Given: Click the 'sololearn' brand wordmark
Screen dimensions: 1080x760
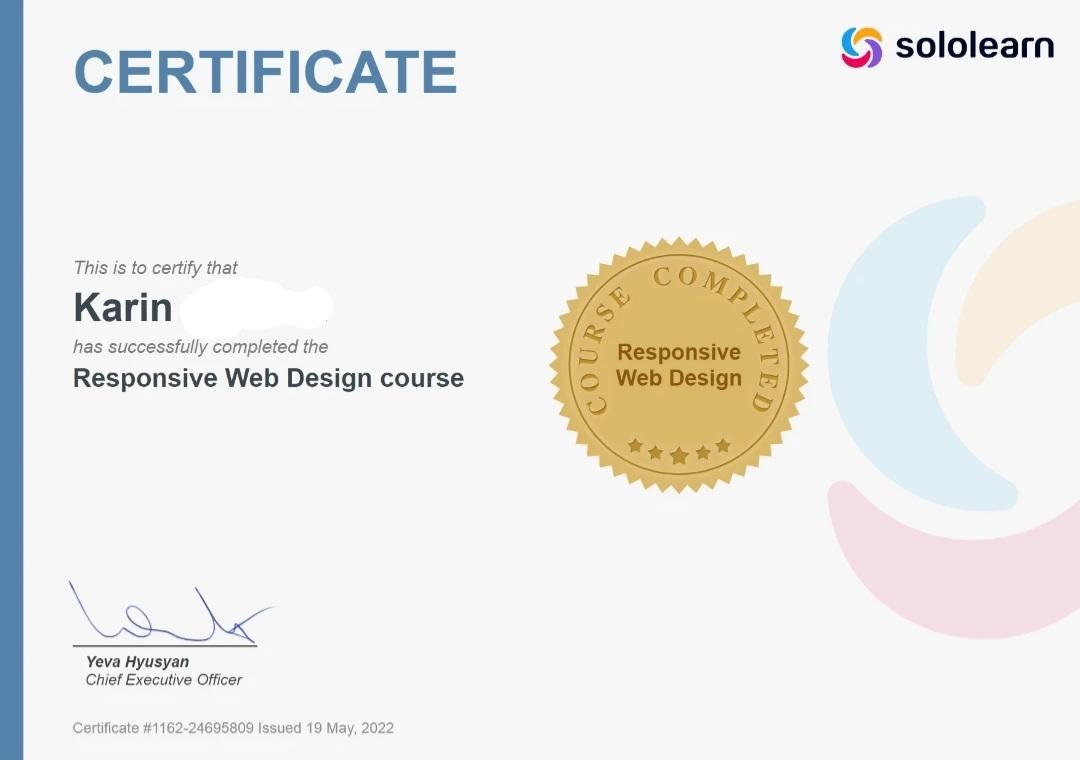Looking at the screenshot, I should tap(975, 45).
